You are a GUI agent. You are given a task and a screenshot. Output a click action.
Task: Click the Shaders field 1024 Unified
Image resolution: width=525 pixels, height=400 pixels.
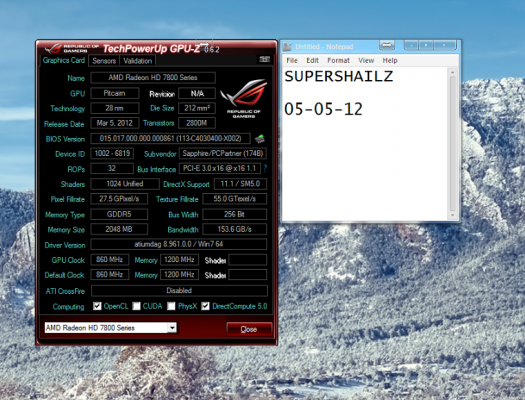point(125,184)
